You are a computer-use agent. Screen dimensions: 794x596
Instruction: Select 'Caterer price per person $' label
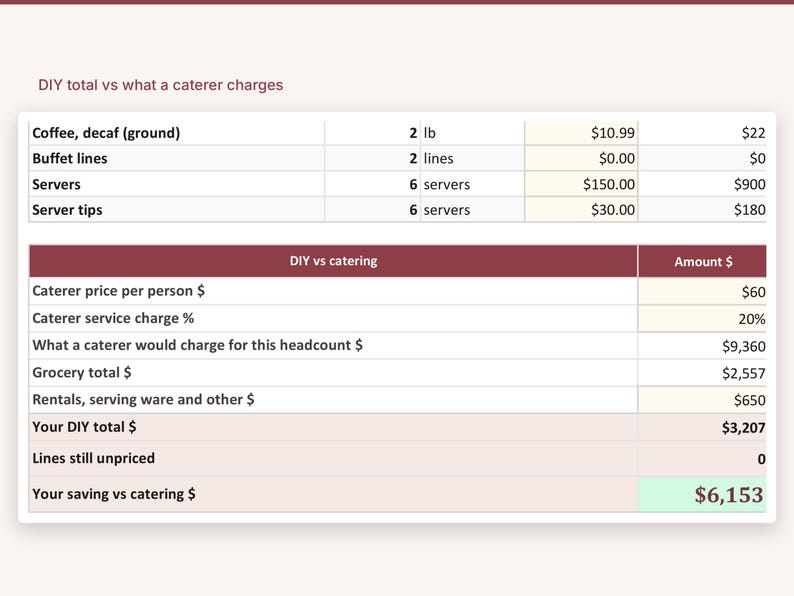pos(118,291)
